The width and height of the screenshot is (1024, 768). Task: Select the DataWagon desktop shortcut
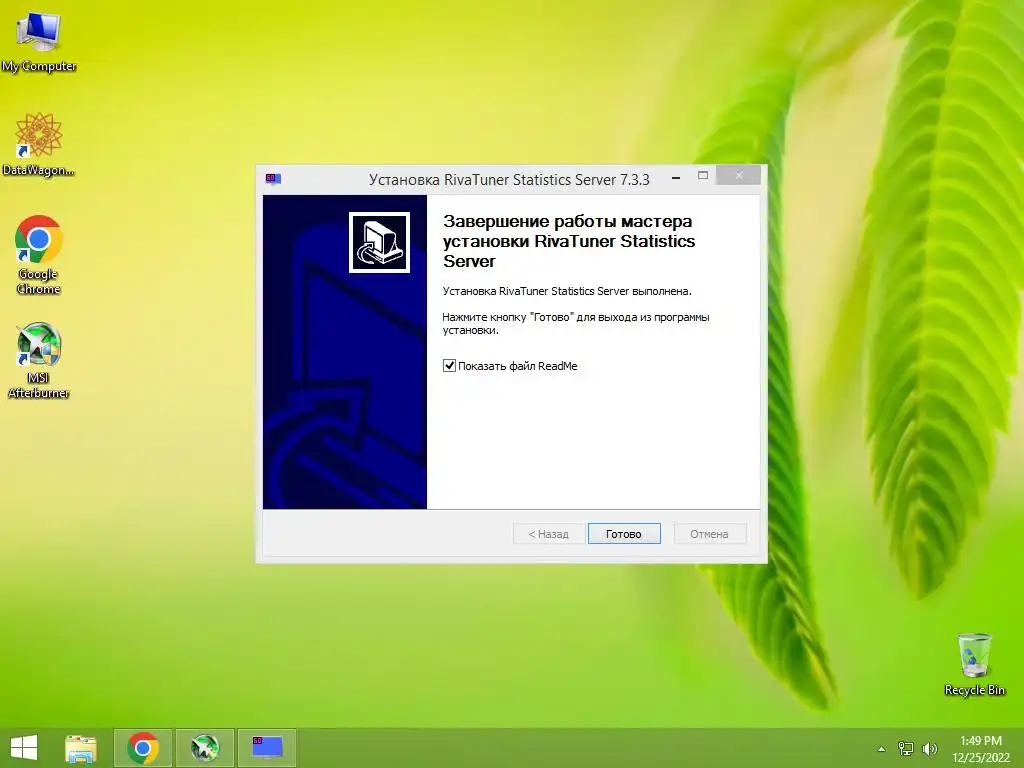(x=39, y=144)
